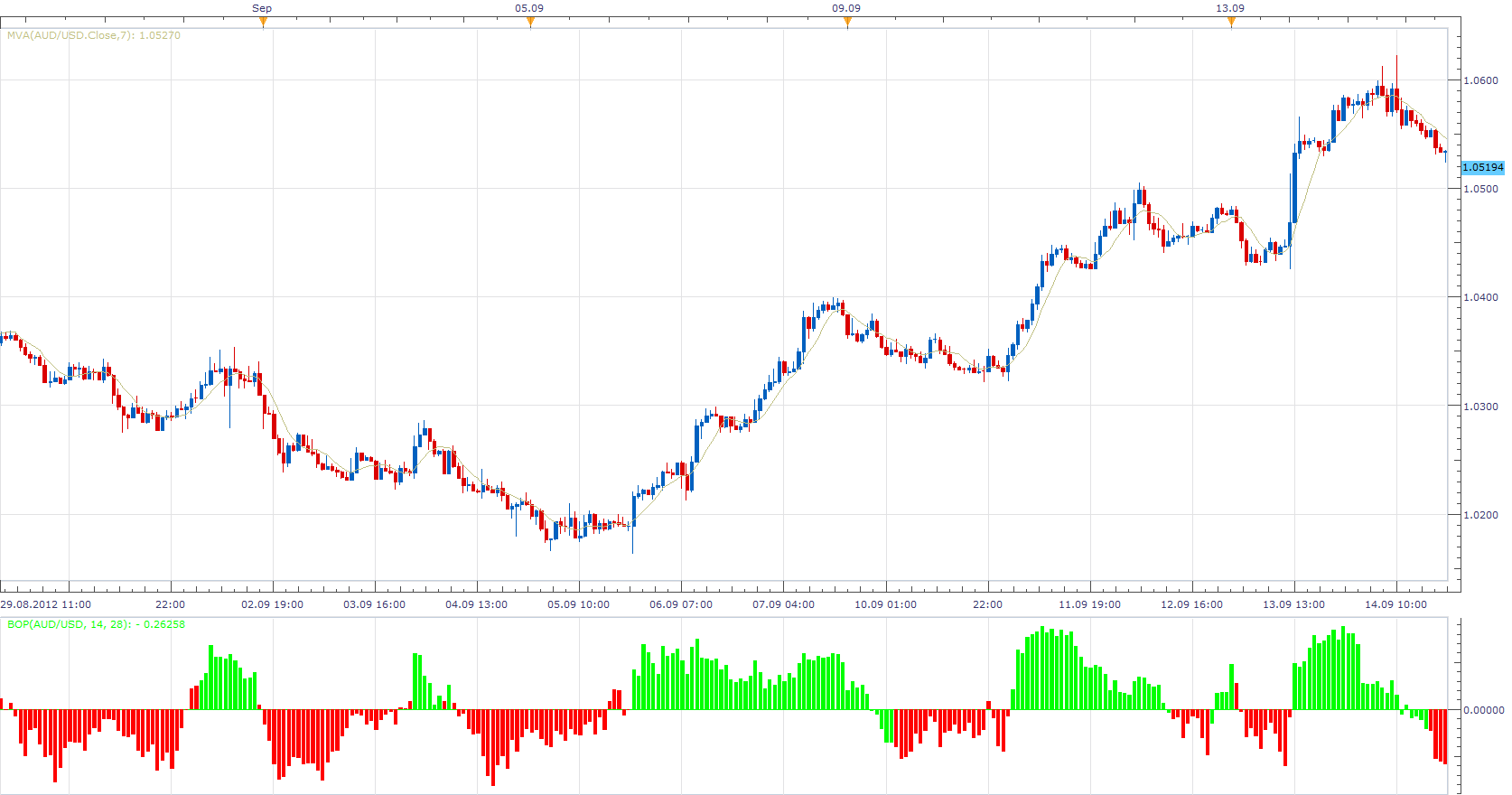Click the 13.09 13:00 time label
This screenshot has width=1512, height=795.
1293,604
